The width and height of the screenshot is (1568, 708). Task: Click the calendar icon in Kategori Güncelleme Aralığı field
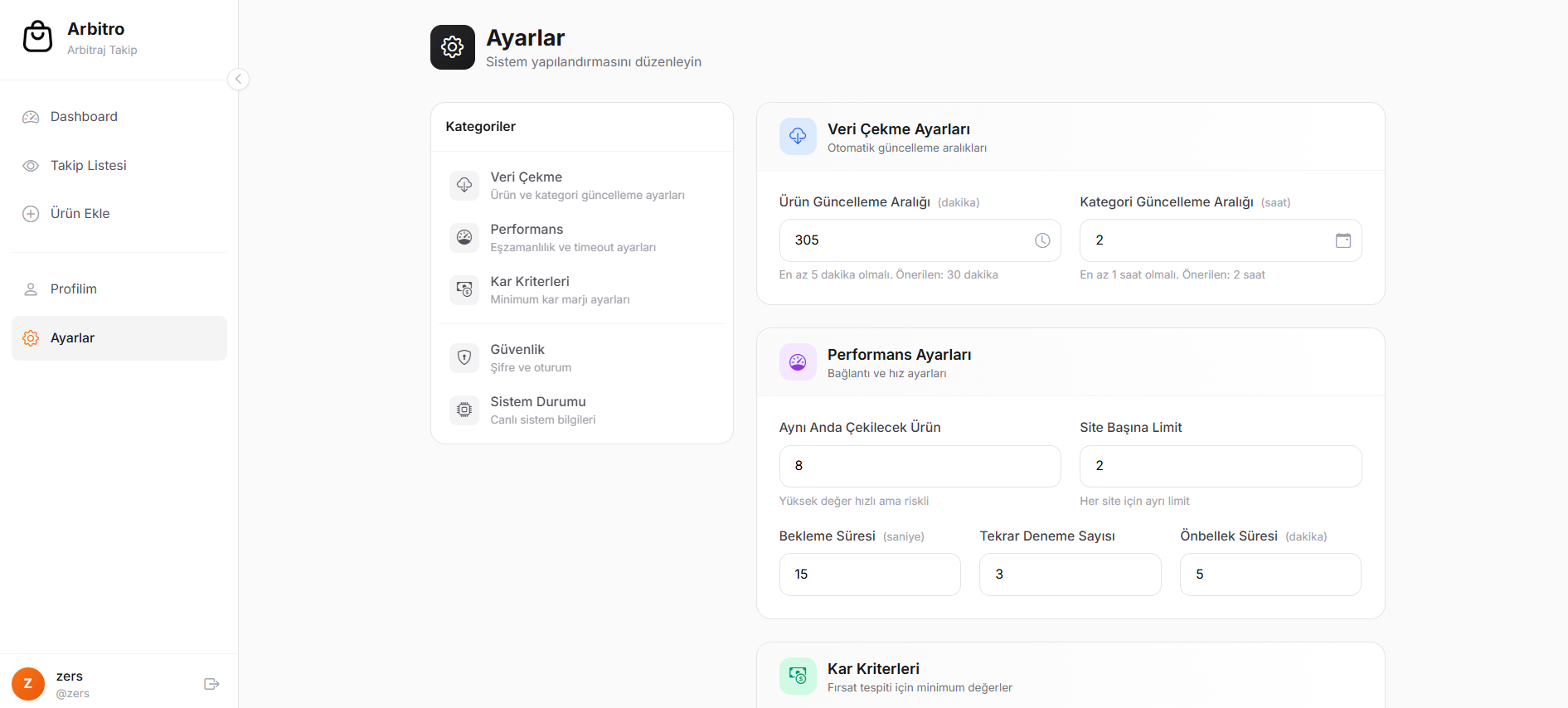[x=1343, y=240]
